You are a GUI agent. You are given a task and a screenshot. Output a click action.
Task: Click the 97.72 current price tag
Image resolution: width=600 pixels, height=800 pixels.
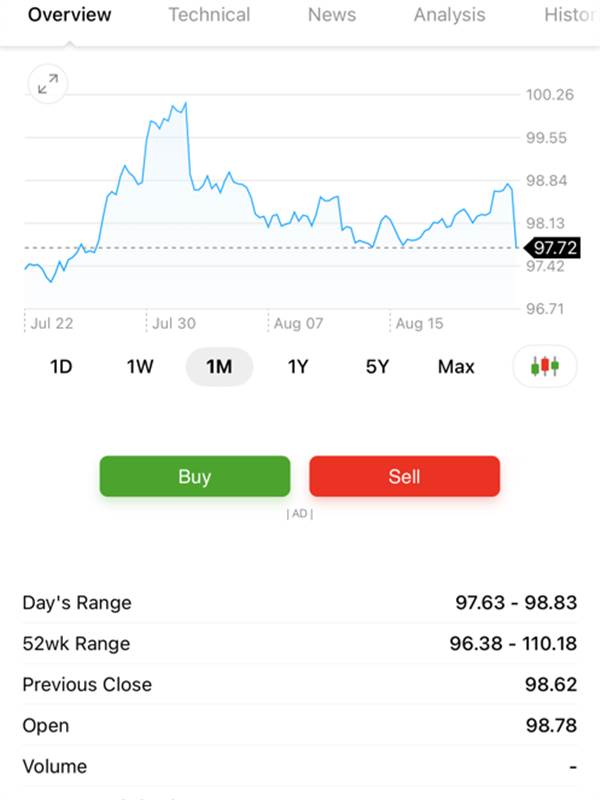point(554,247)
